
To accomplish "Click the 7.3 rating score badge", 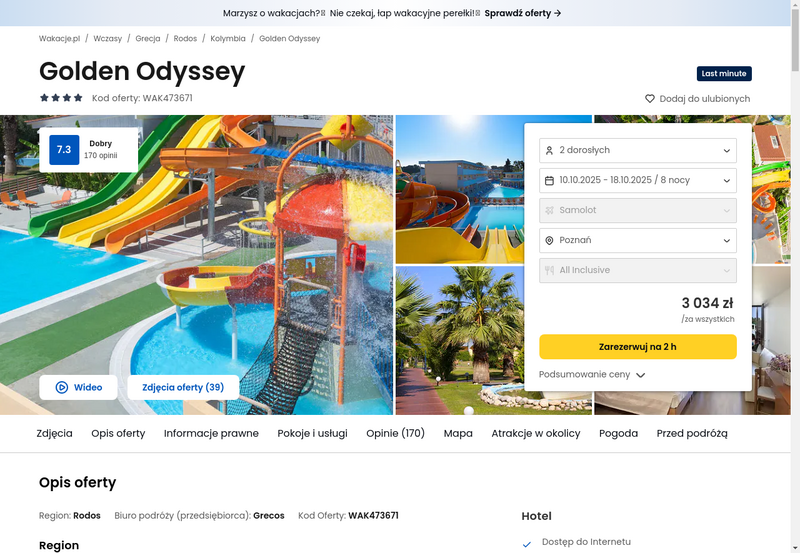I will (x=64, y=149).
